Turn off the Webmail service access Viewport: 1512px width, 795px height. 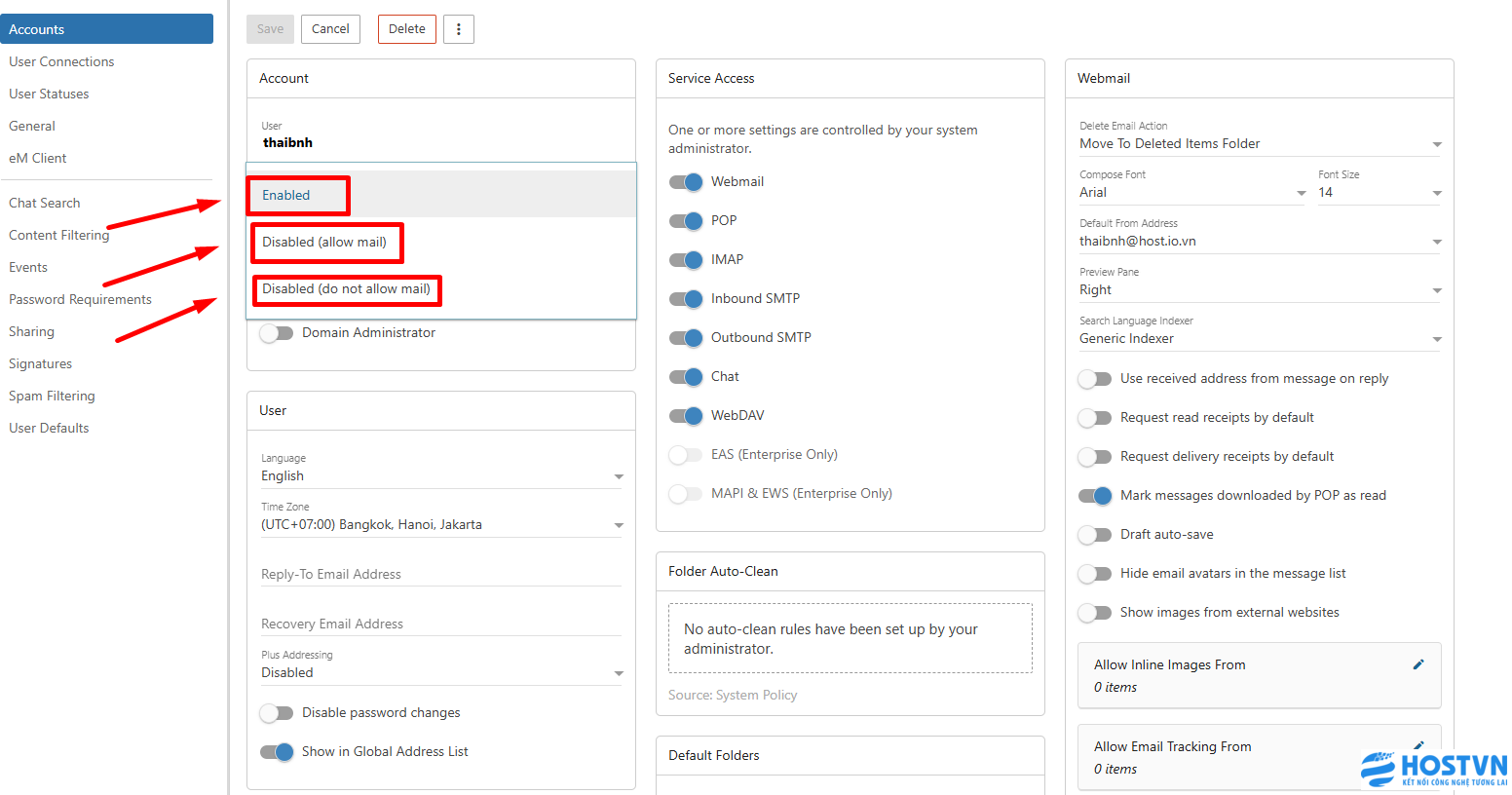686,182
